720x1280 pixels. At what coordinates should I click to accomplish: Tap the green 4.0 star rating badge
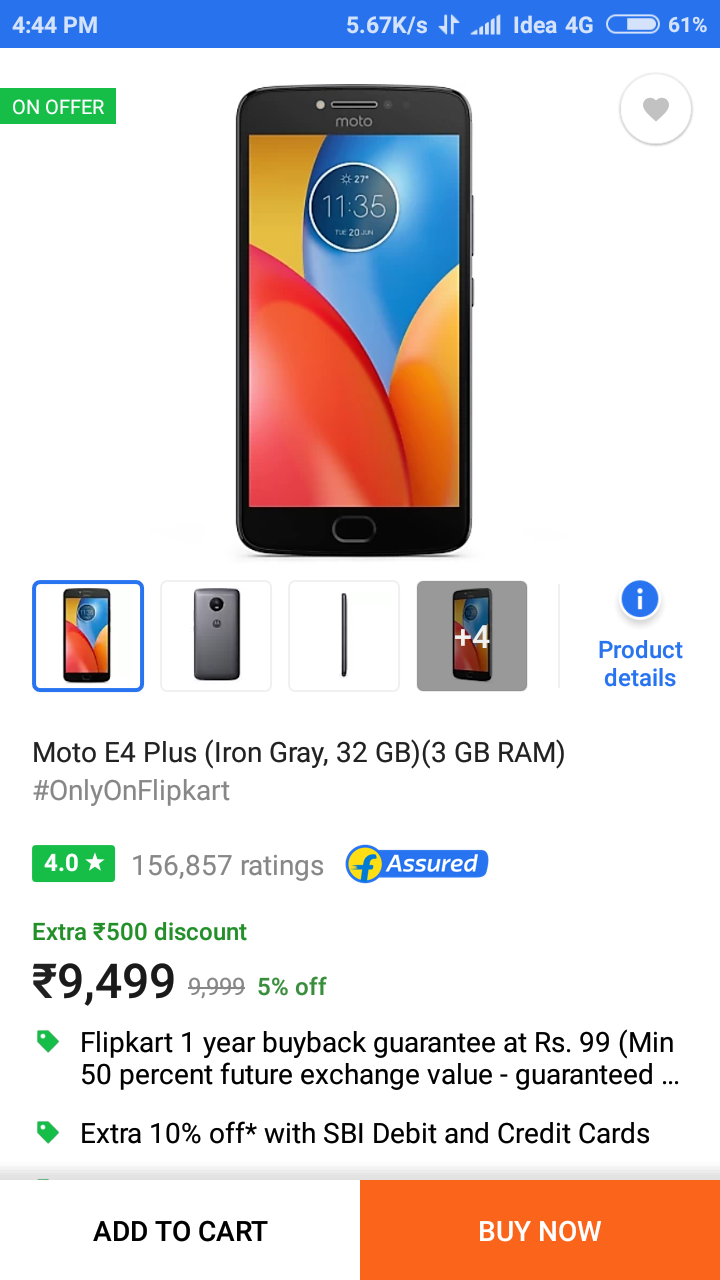click(74, 864)
